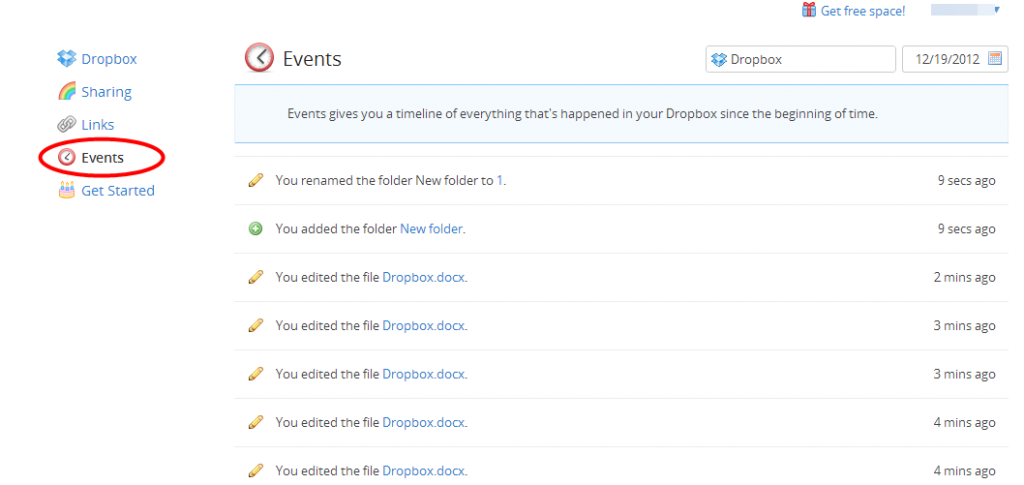This screenshot has height=485, width=1024.
Task: Click the birthday cake Get Started icon
Action: click(x=67, y=191)
